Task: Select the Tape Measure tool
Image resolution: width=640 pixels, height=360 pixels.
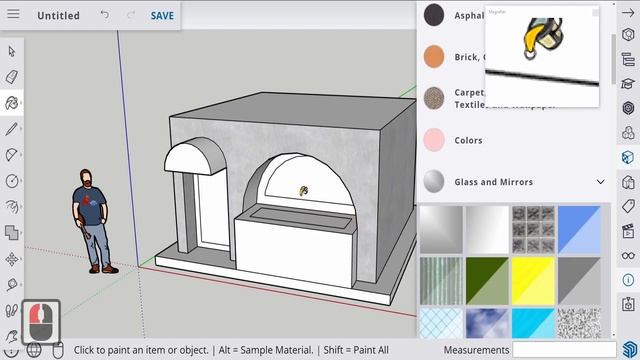Action: pos(12,284)
